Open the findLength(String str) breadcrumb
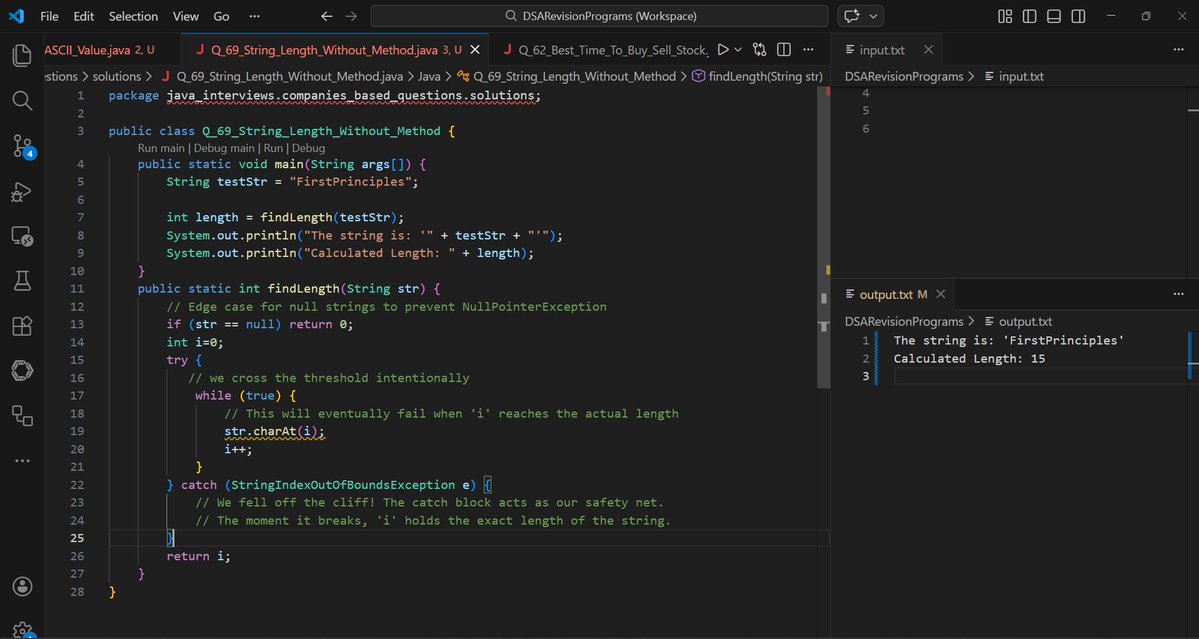Viewport: 1199px width, 639px height. tap(757, 76)
